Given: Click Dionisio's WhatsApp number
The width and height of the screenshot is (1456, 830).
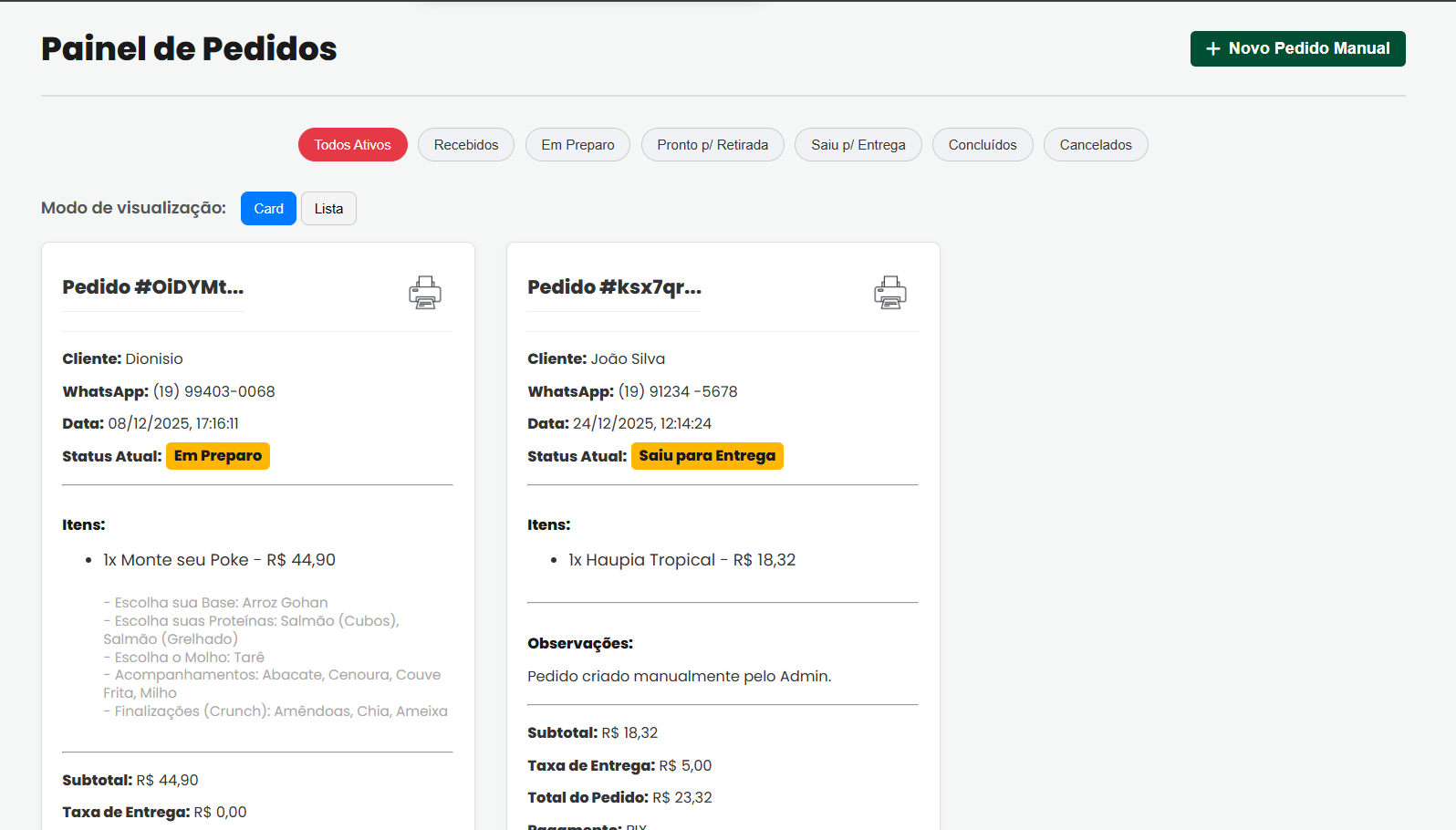Looking at the screenshot, I should [213, 391].
